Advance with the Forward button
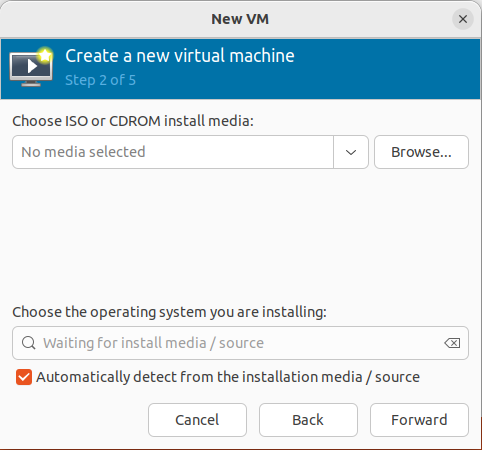The width and height of the screenshot is (482, 450). pos(419,420)
